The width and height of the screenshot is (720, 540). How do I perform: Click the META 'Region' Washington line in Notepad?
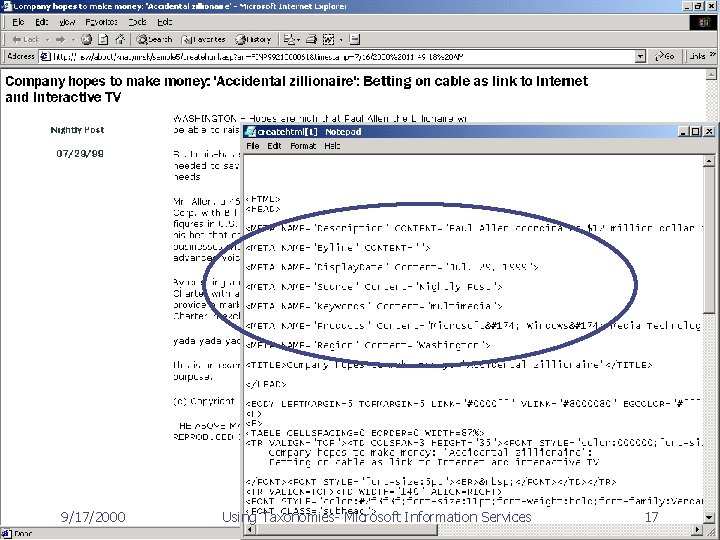368,345
